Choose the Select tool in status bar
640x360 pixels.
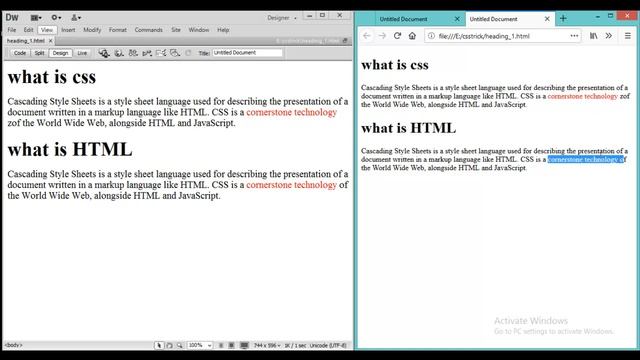pos(159,345)
